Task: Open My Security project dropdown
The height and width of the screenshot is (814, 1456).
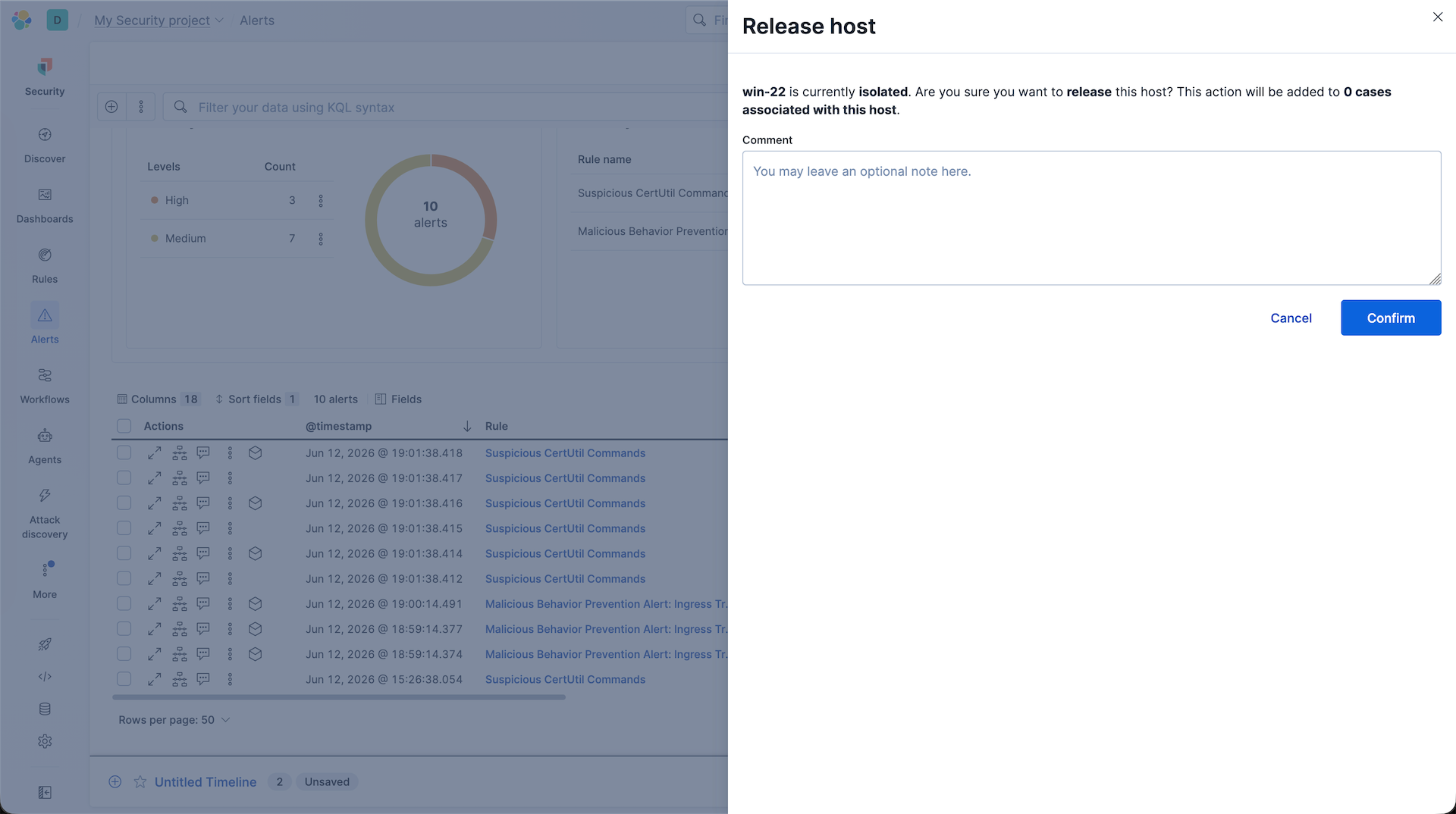Action: pyautogui.click(x=158, y=20)
